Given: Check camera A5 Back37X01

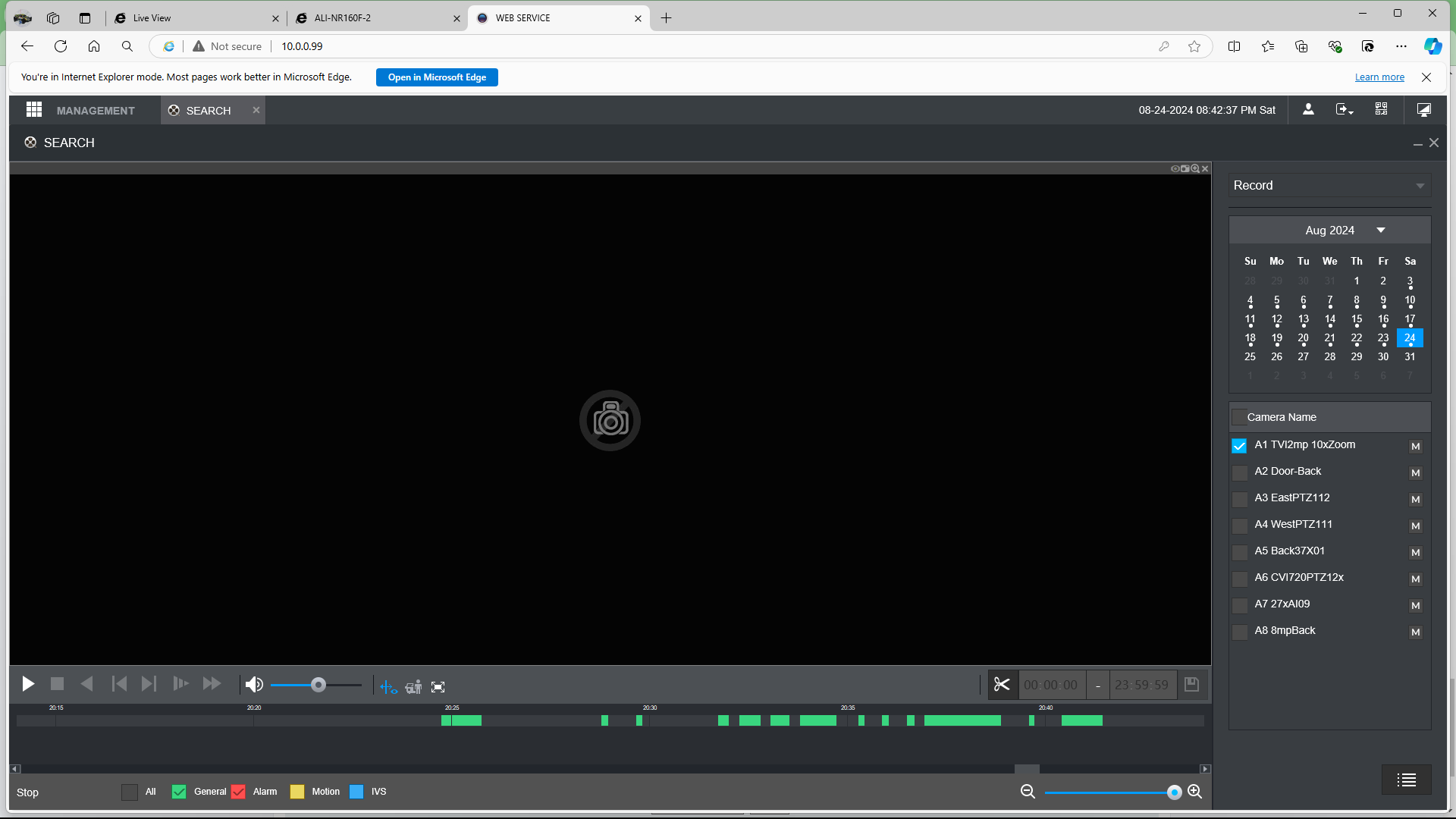Looking at the screenshot, I should (x=1239, y=552).
